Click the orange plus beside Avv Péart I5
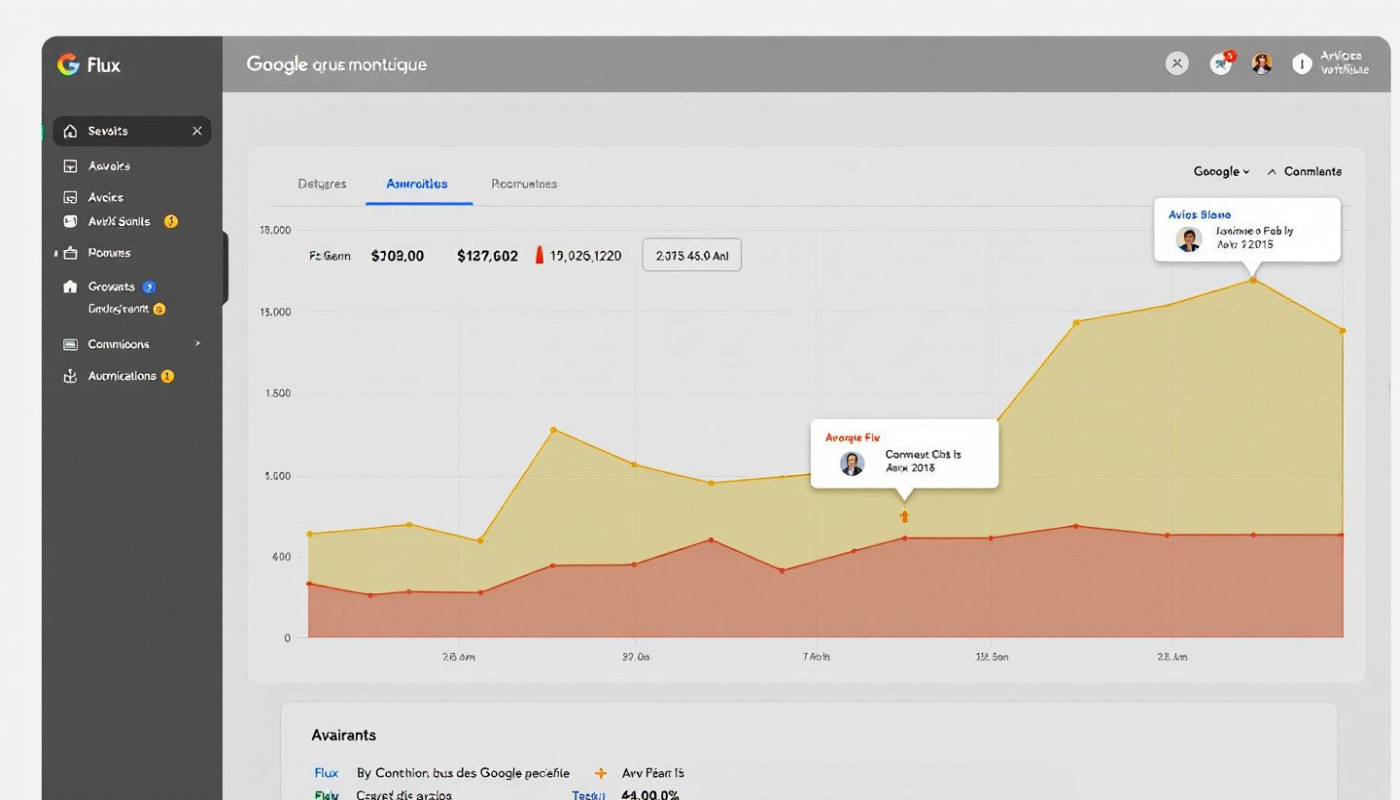Screen dimensions: 1400x800 tap(601, 773)
